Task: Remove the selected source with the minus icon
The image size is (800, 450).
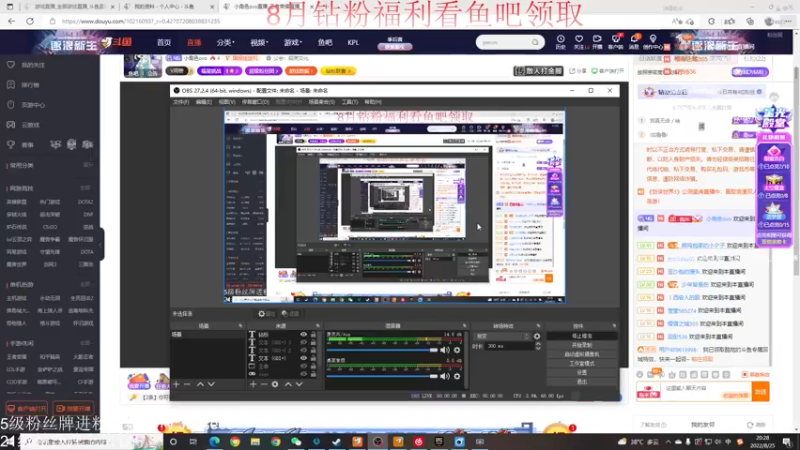Action: point(264,384)
